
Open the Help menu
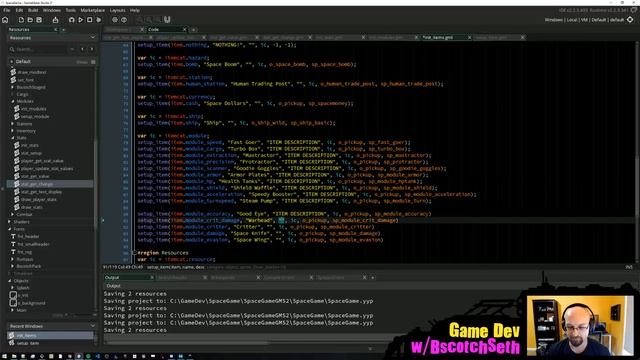(135, 10)
